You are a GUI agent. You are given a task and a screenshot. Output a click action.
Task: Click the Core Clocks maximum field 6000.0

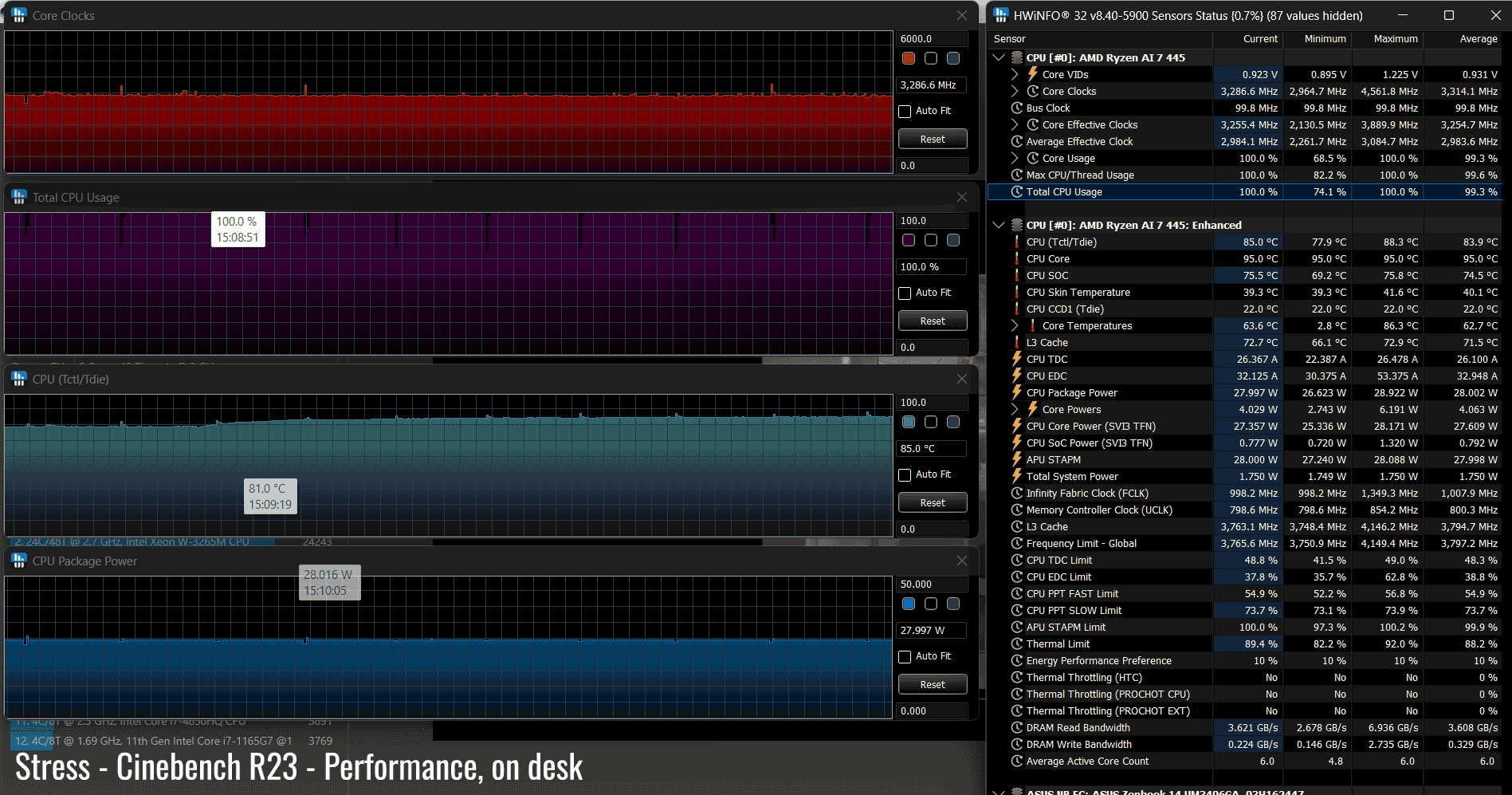pos(933,38)
